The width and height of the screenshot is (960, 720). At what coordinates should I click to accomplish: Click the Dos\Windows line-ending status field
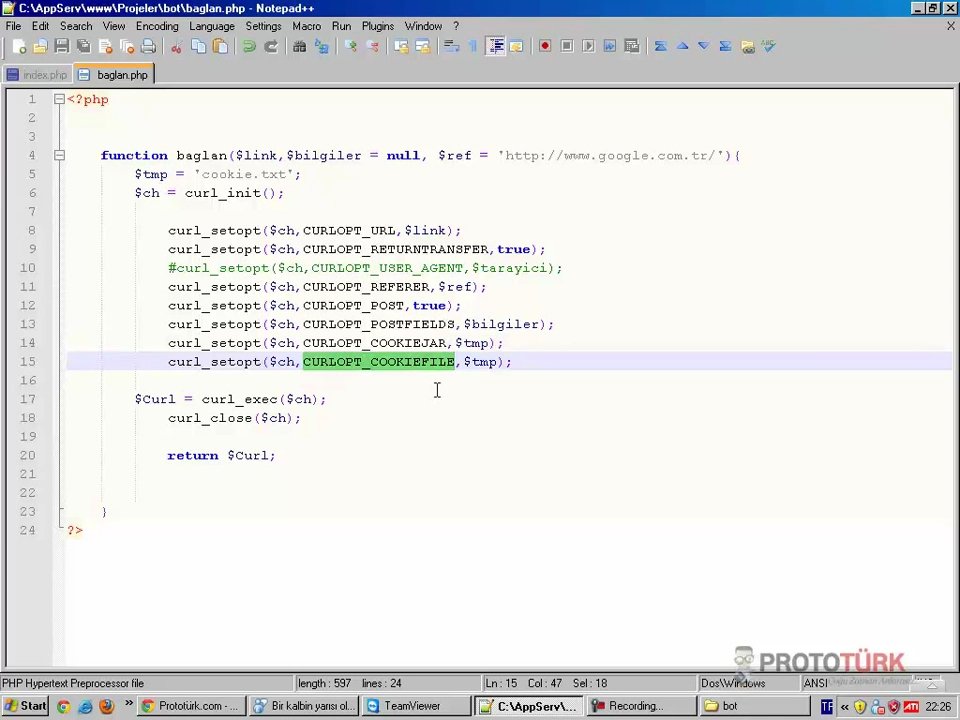(750, 683)
